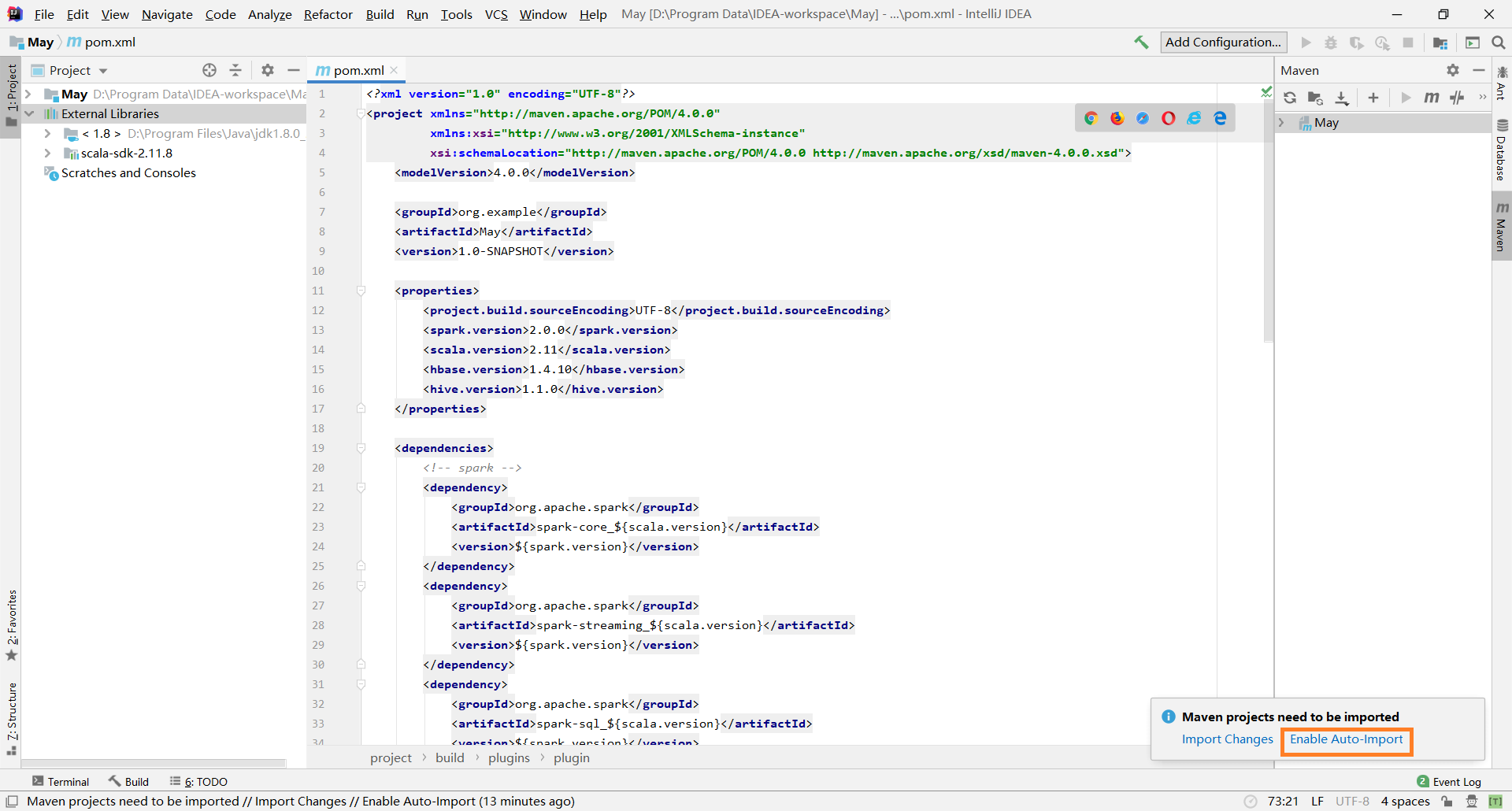Collapse the External Libraries node
The width and height of the screenshot is (1512, 811).
click(x=28, y=114)
